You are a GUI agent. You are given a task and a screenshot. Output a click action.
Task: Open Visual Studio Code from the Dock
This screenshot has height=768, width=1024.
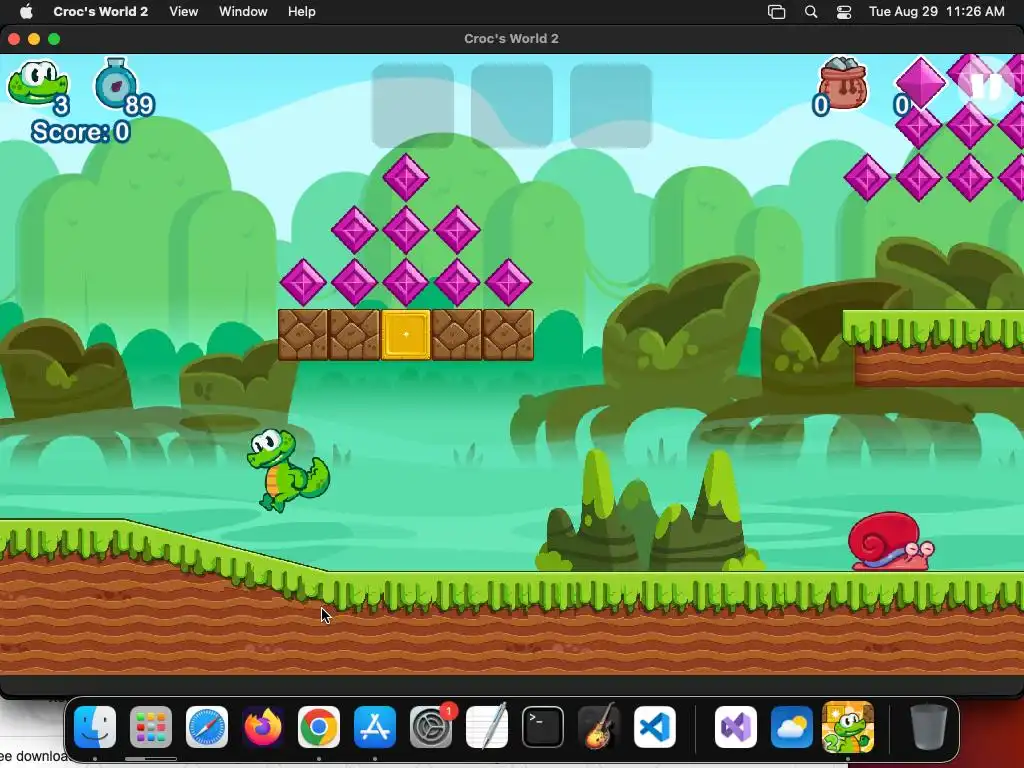pos(655,727)
